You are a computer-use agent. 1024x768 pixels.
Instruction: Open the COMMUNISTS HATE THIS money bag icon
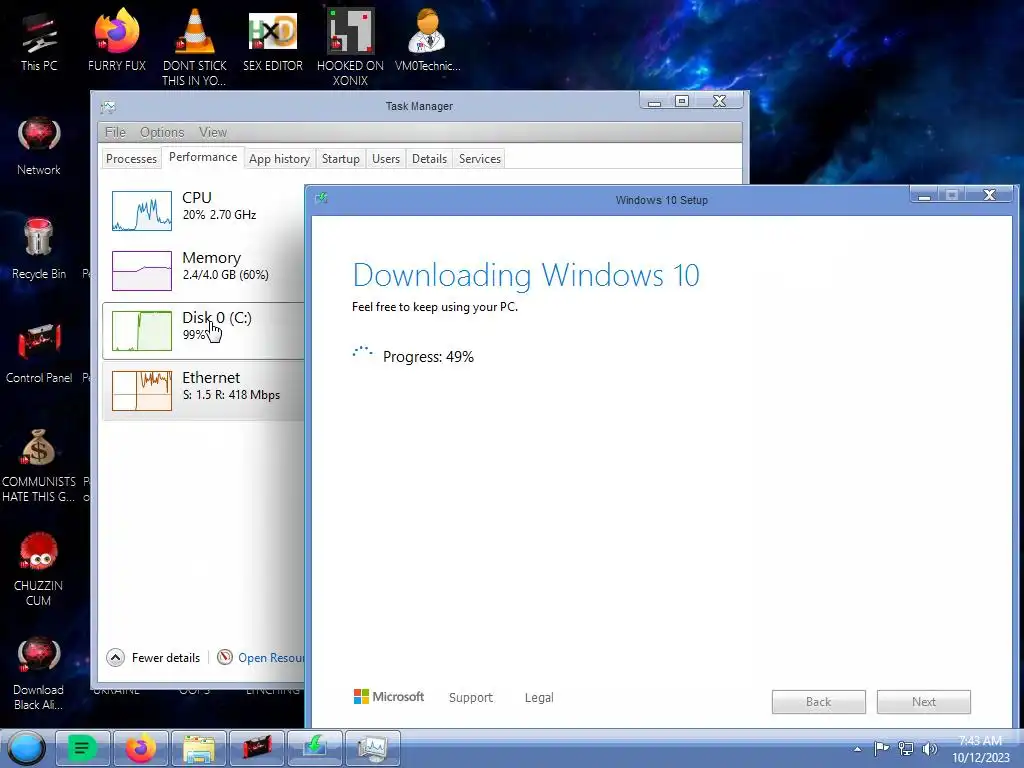39,466
